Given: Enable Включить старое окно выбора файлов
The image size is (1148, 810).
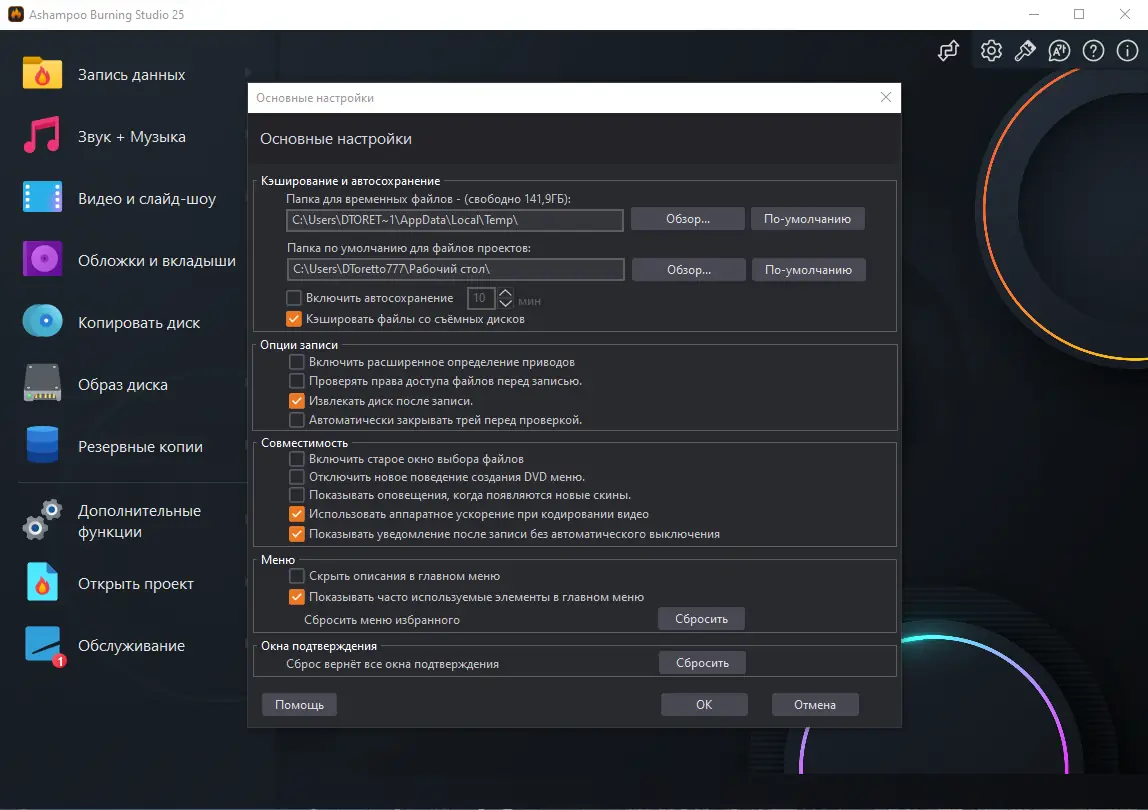Looking at the screenshot, I should pos(296,458).
